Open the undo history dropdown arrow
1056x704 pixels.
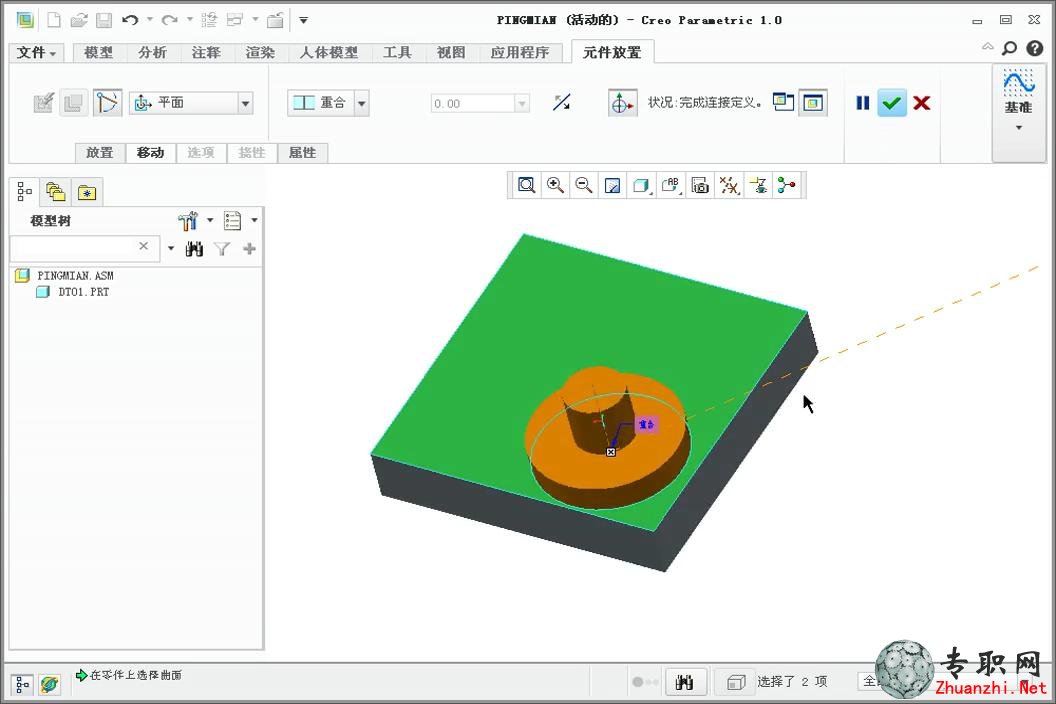coord(150,20)
